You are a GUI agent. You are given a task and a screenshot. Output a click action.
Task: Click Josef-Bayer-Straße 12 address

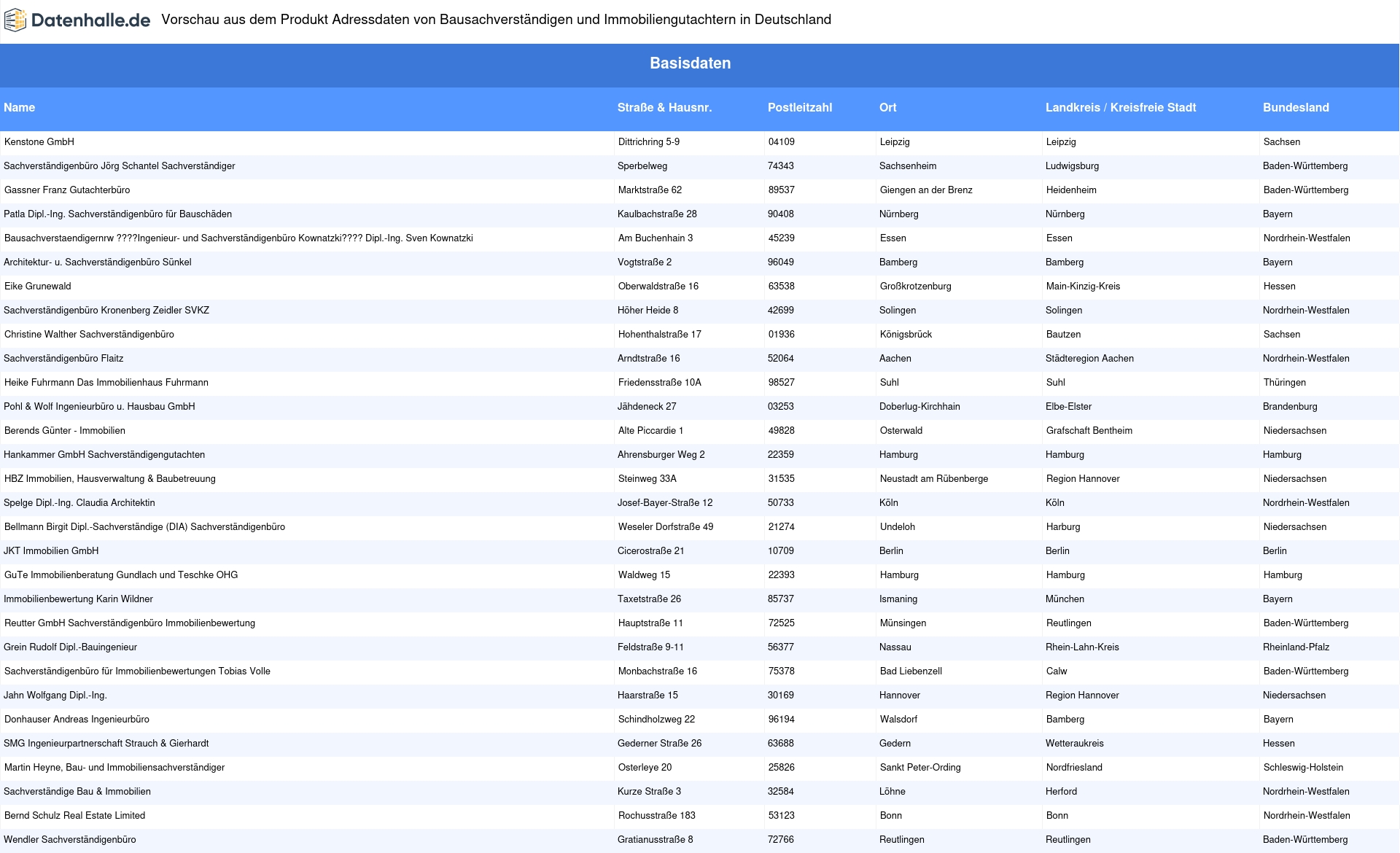(x=665, y=502)
